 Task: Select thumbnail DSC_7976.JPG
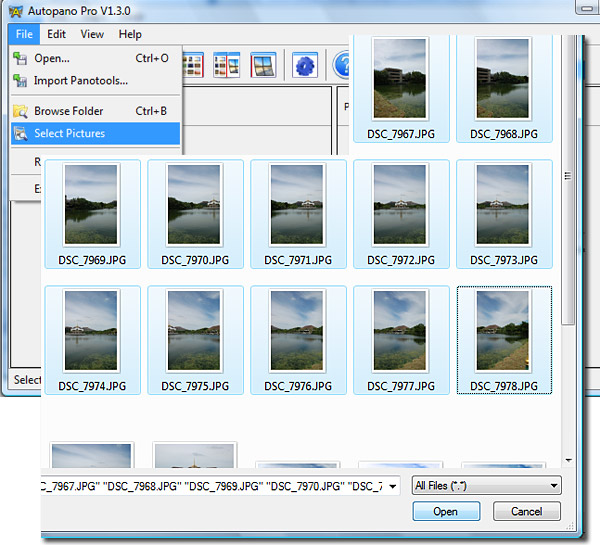[x=298, y=340]
